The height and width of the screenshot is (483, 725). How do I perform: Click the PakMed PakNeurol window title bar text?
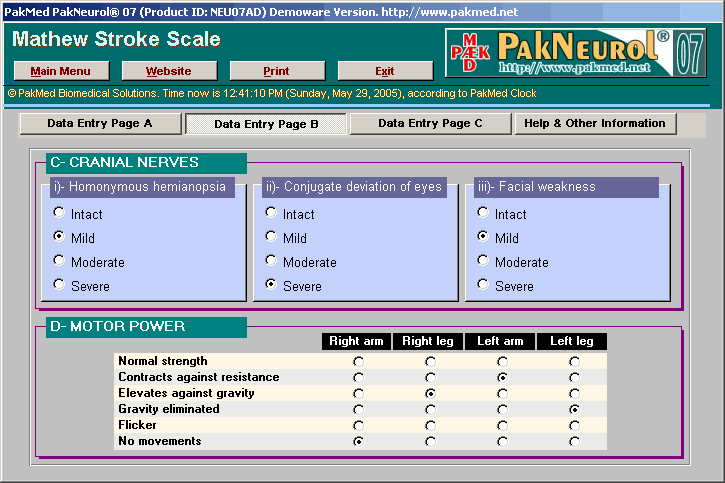tap(261, 12)
